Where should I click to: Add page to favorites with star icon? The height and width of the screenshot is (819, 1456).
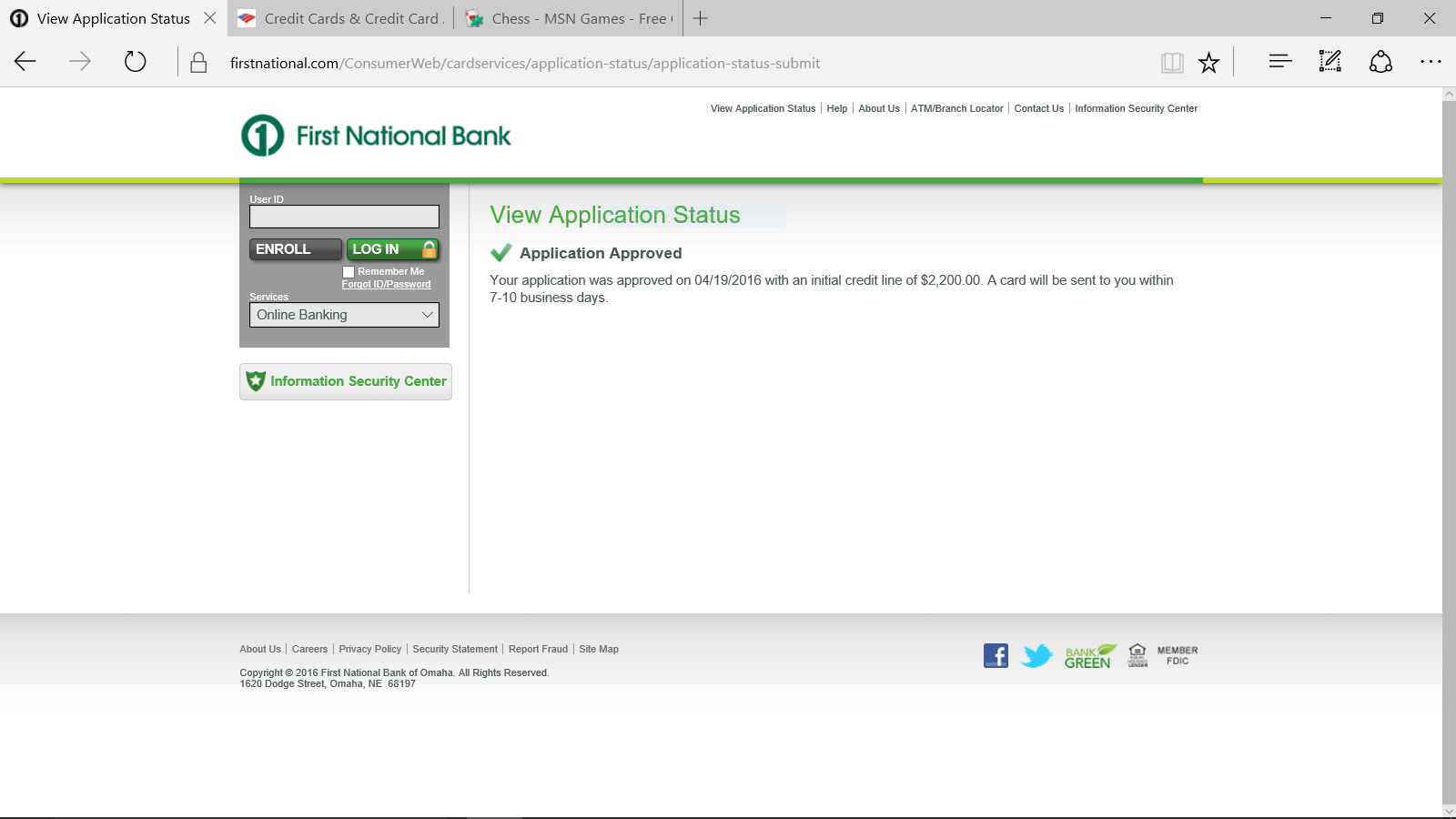1208,63
